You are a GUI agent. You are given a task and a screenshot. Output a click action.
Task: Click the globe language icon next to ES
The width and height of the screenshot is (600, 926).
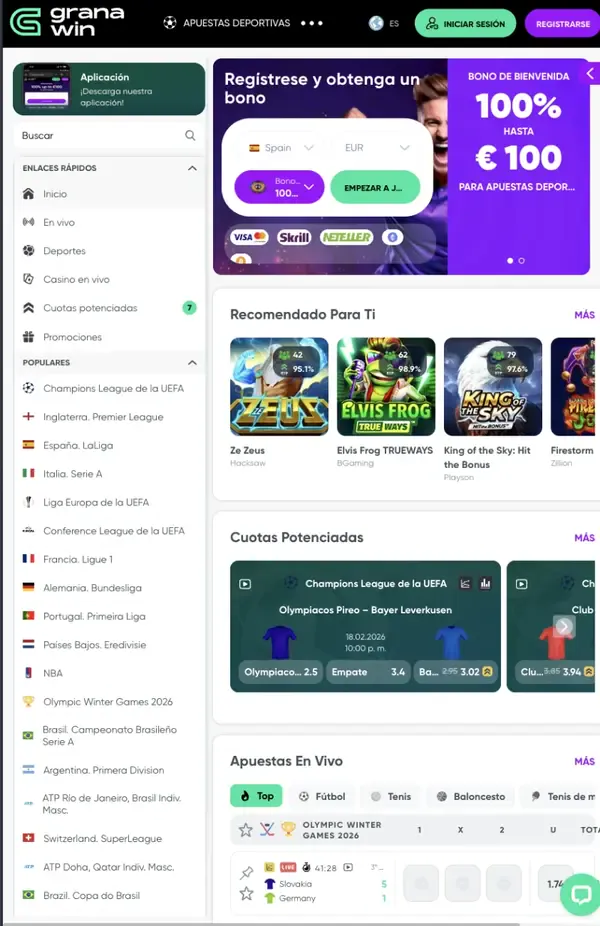[x=376, y=24]
